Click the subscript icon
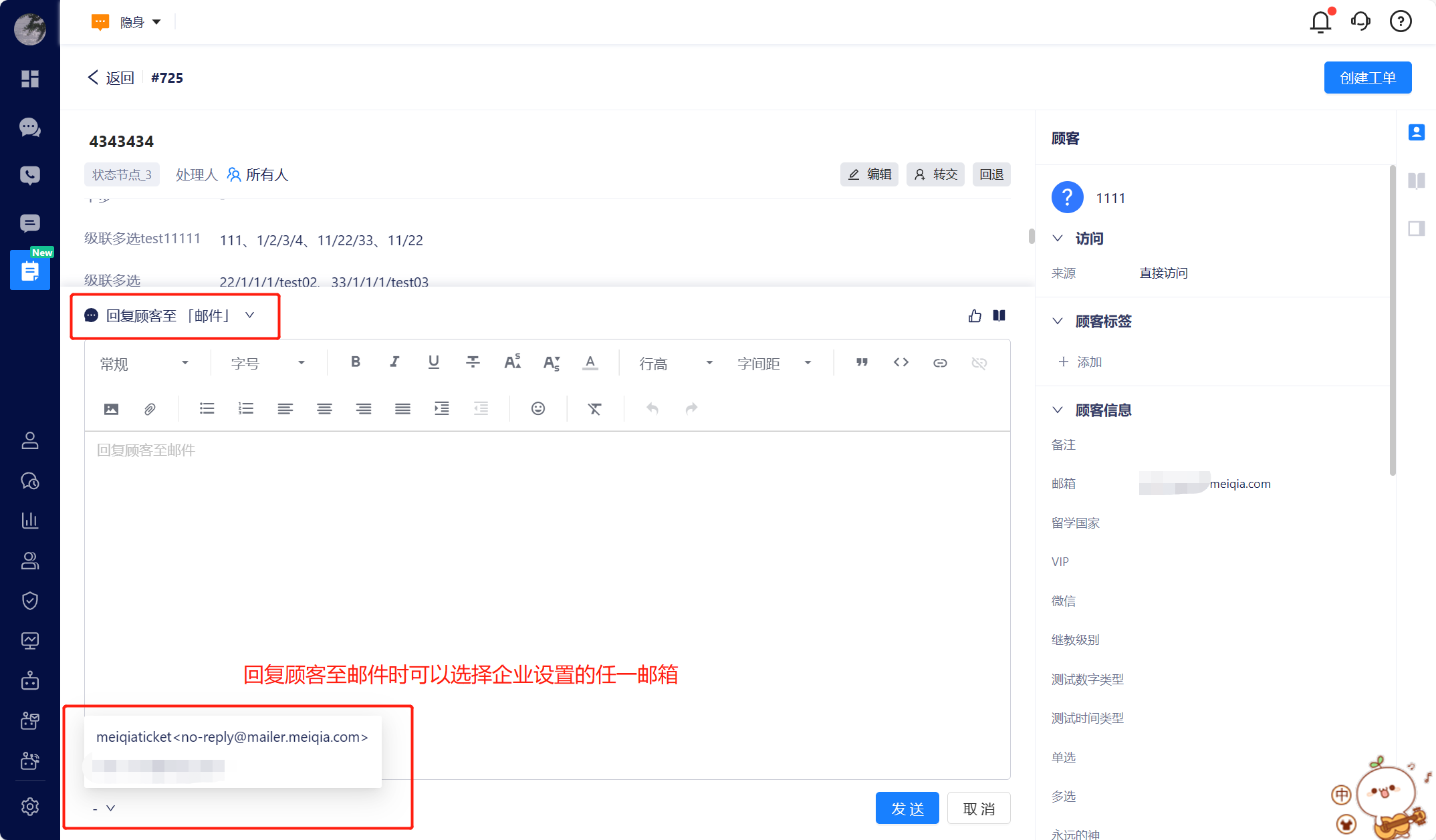 click(551, 363)
